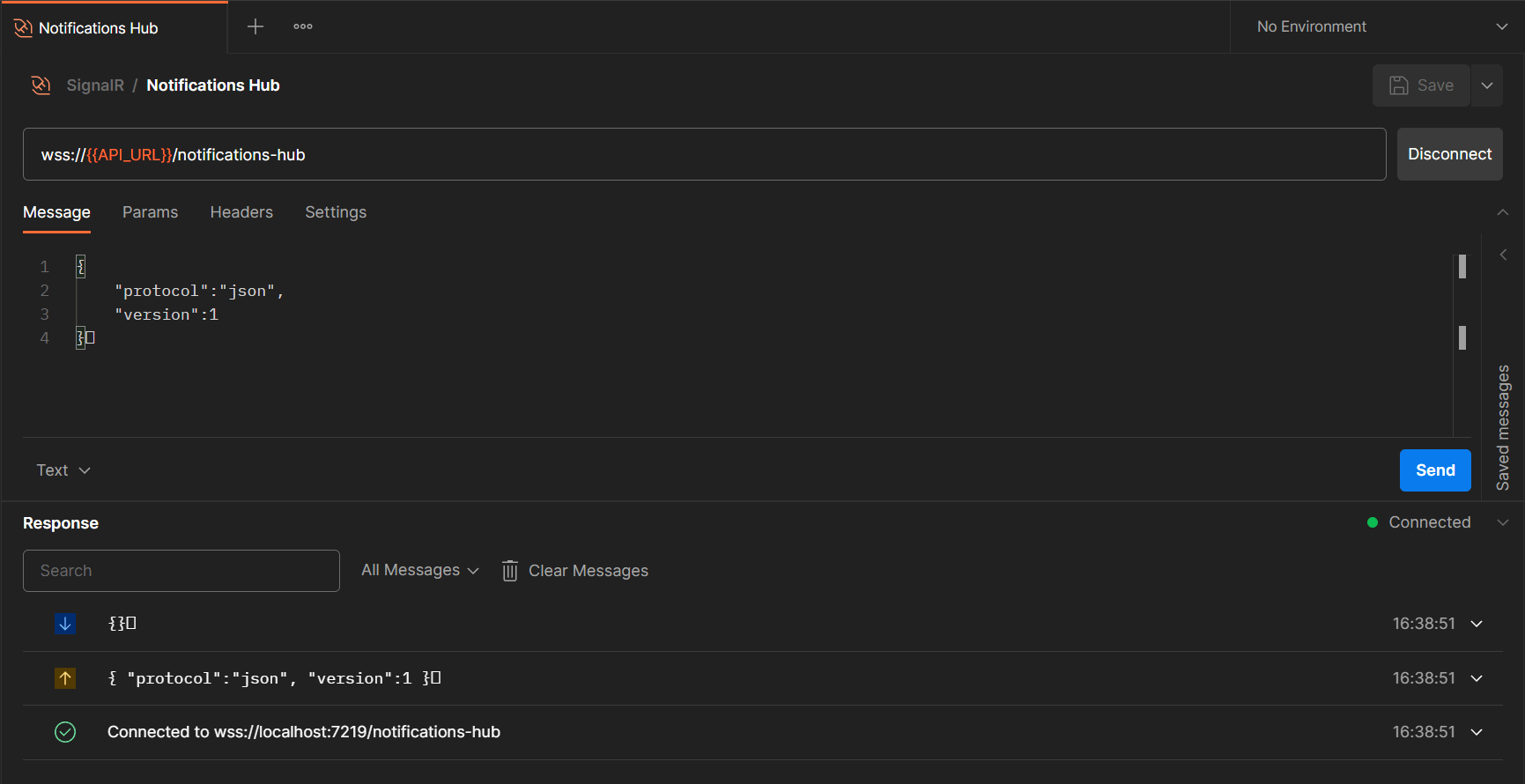This screenshot has height=784, width=1525.
Task: Click the blue incoming message arrow icon
Action: pyautogui.click(x=65, y=624)
